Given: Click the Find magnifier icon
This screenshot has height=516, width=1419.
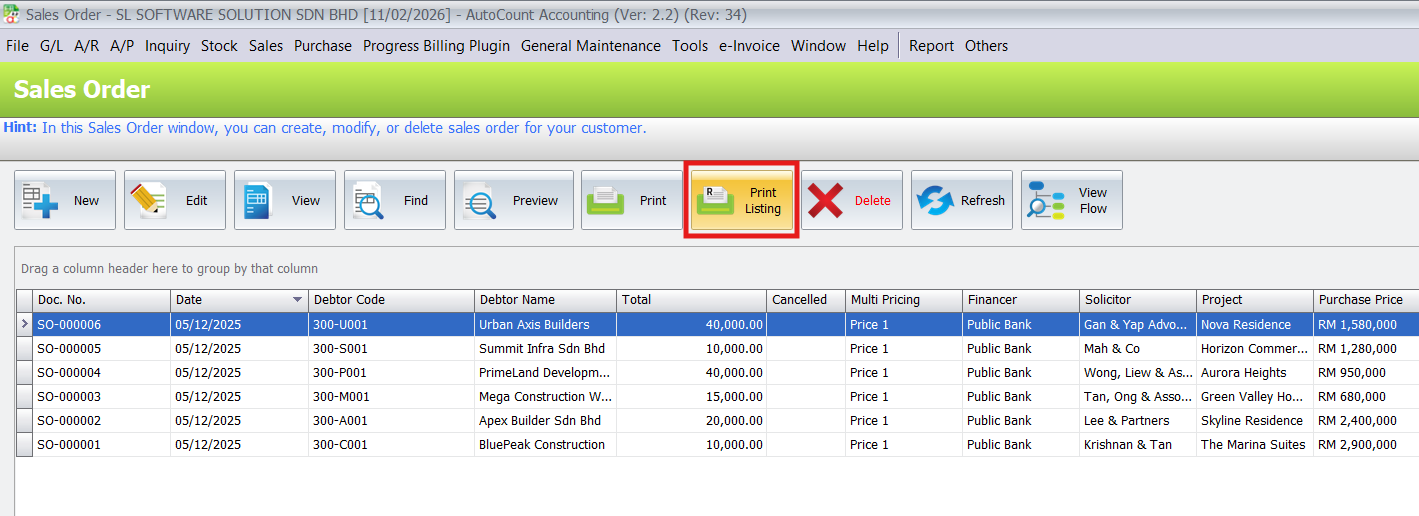Looking at the screenshot, I should (368, 200).
